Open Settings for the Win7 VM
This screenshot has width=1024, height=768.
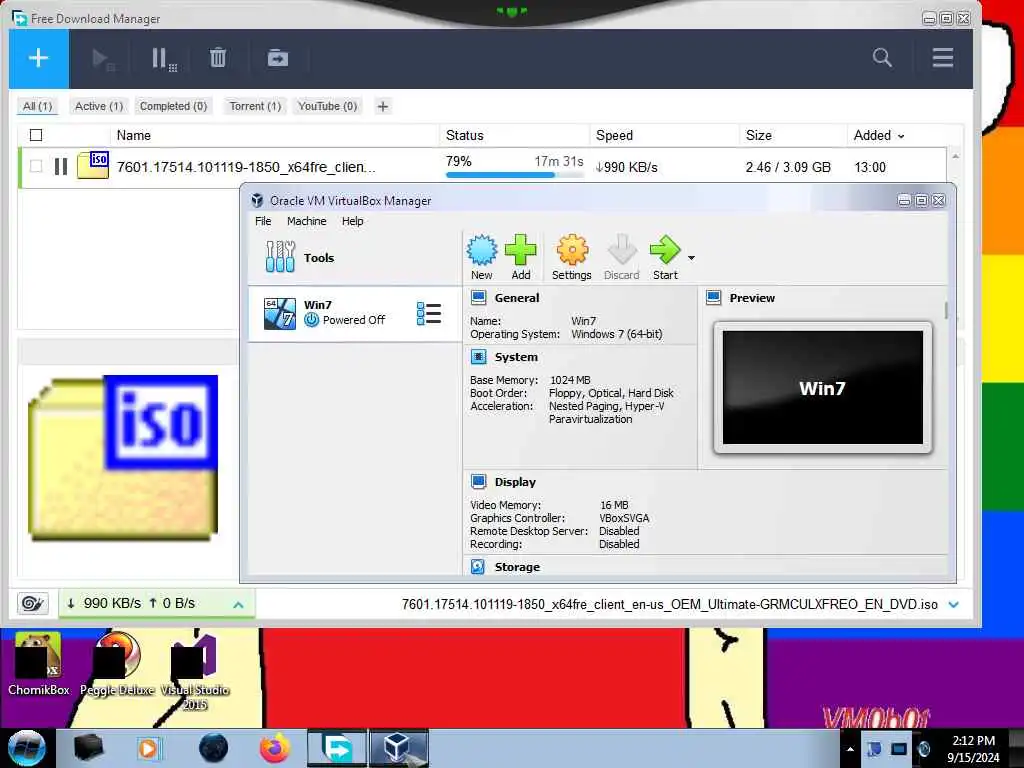(571, 257)
